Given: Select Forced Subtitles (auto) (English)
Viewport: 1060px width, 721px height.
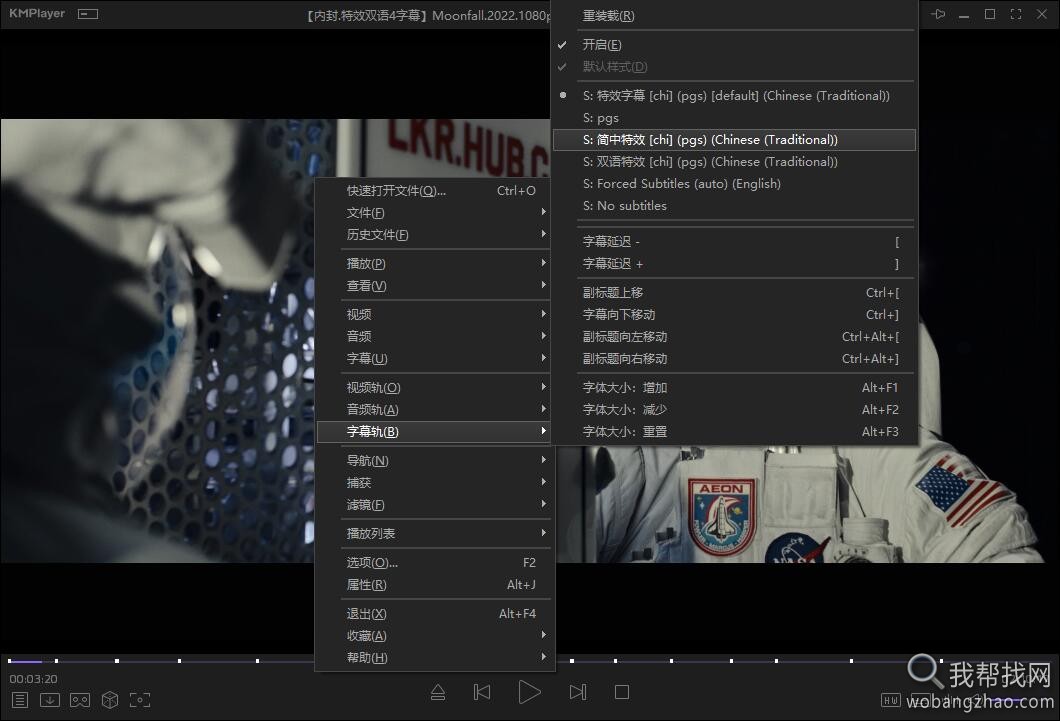Looking at the screenshot, I should pos(734,184).
